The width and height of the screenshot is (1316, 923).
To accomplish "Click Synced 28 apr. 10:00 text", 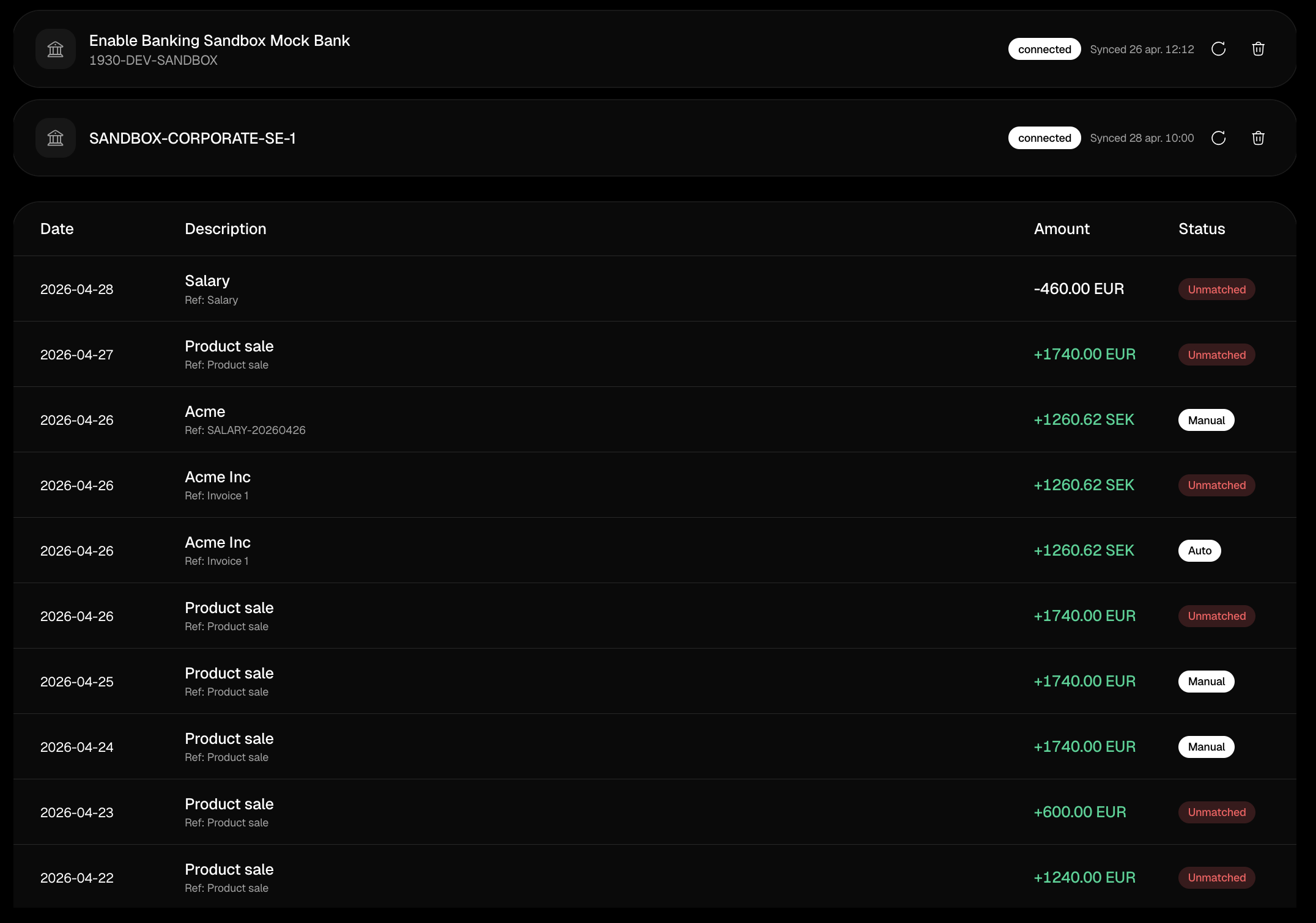I will click(x=1142, y=138).
